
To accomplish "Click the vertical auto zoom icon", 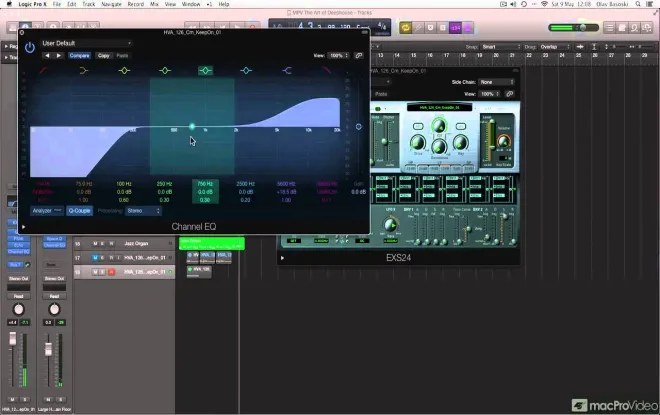I will 594,47.
